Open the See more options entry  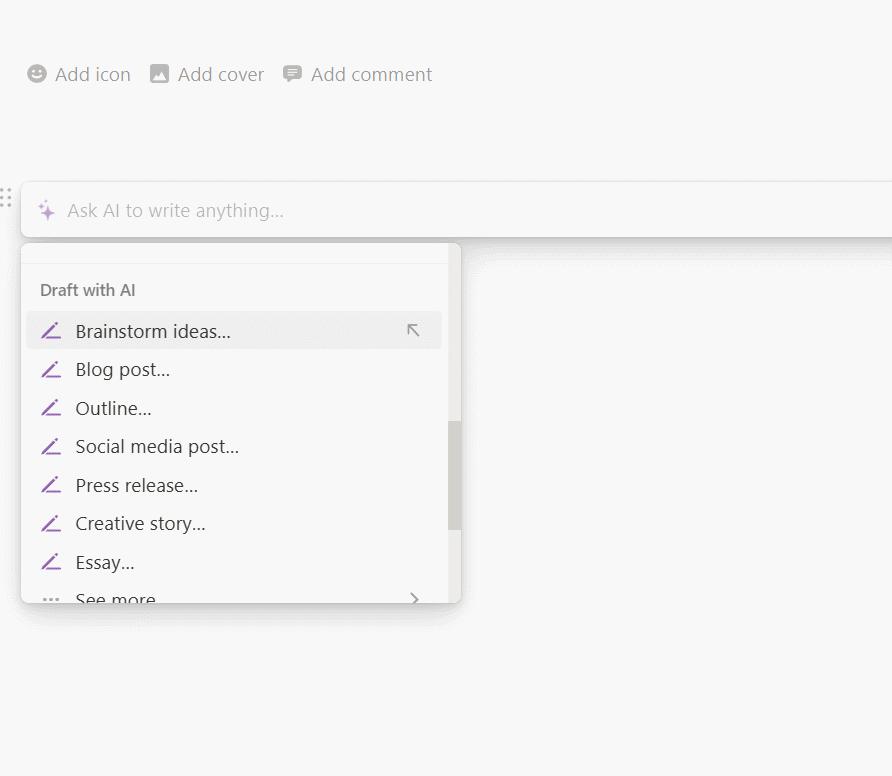pos(116,598)
